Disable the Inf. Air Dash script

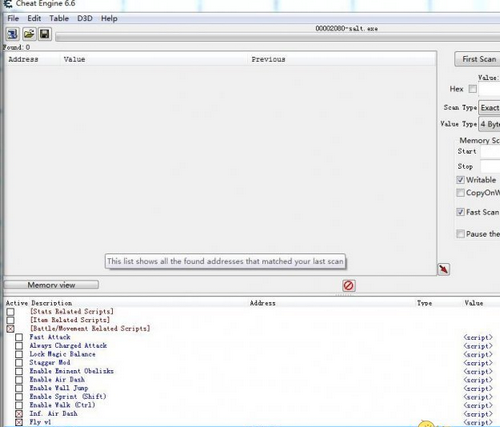click(19, 414)
